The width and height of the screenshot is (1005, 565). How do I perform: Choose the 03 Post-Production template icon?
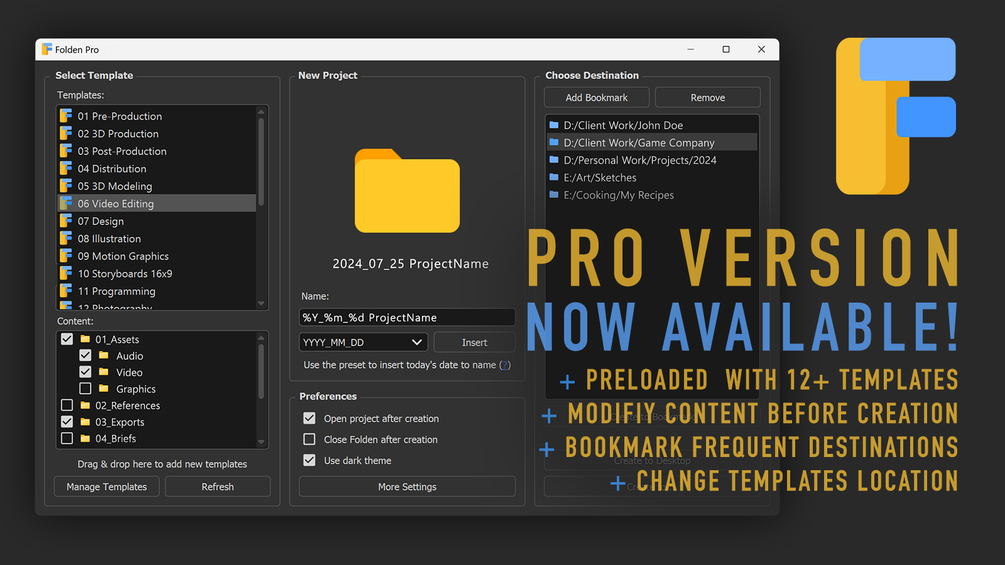(x=65, y=151)
